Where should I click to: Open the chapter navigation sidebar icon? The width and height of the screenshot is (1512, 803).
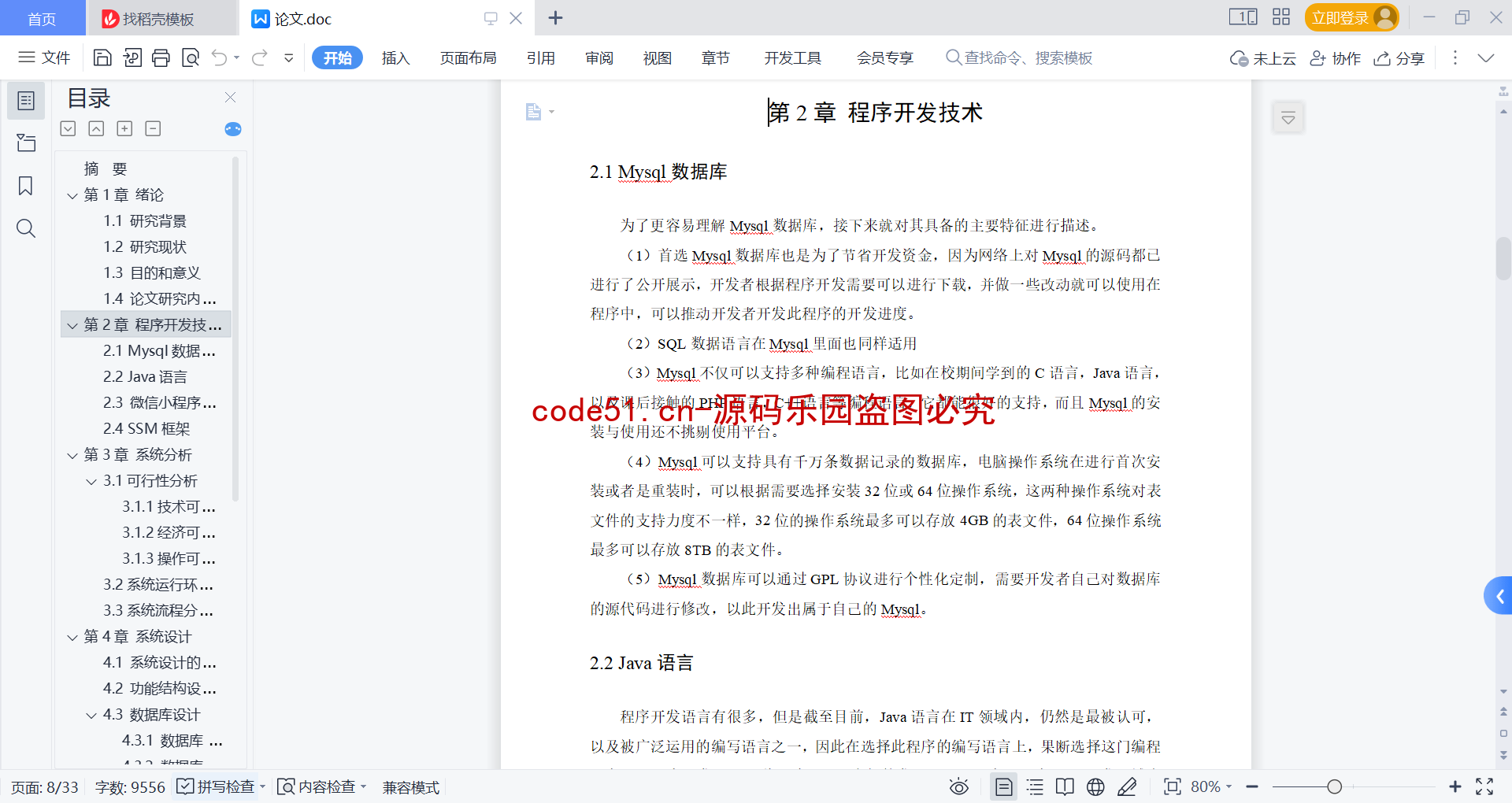point(26,142)
